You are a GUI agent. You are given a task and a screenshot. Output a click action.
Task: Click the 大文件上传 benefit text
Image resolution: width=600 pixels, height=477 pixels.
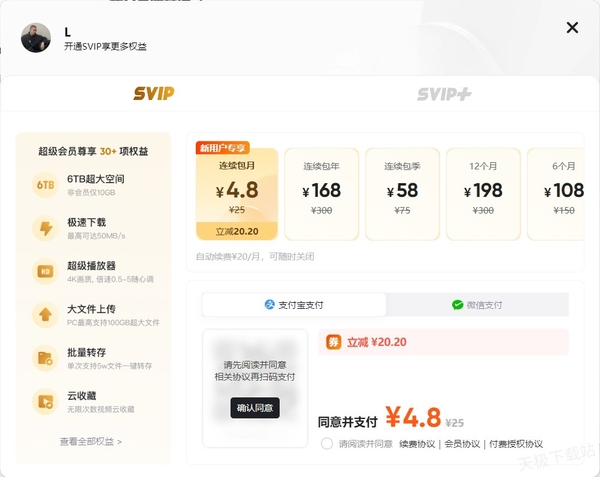91,309
